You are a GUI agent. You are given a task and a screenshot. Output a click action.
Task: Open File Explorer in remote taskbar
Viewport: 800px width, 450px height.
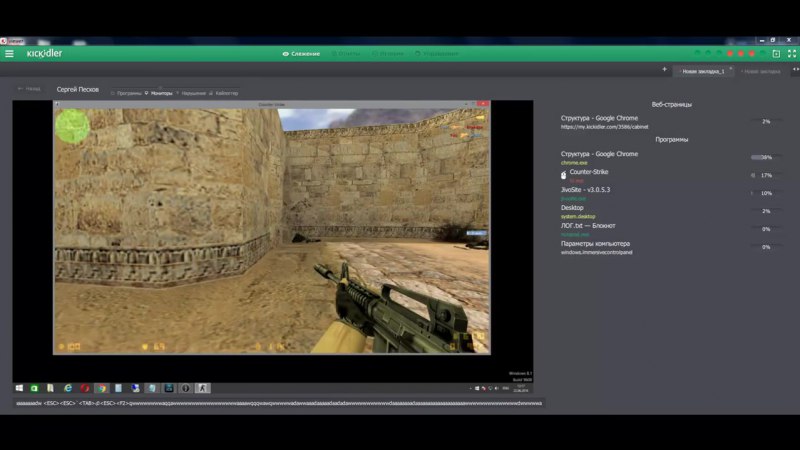click(x=51, y=388)
